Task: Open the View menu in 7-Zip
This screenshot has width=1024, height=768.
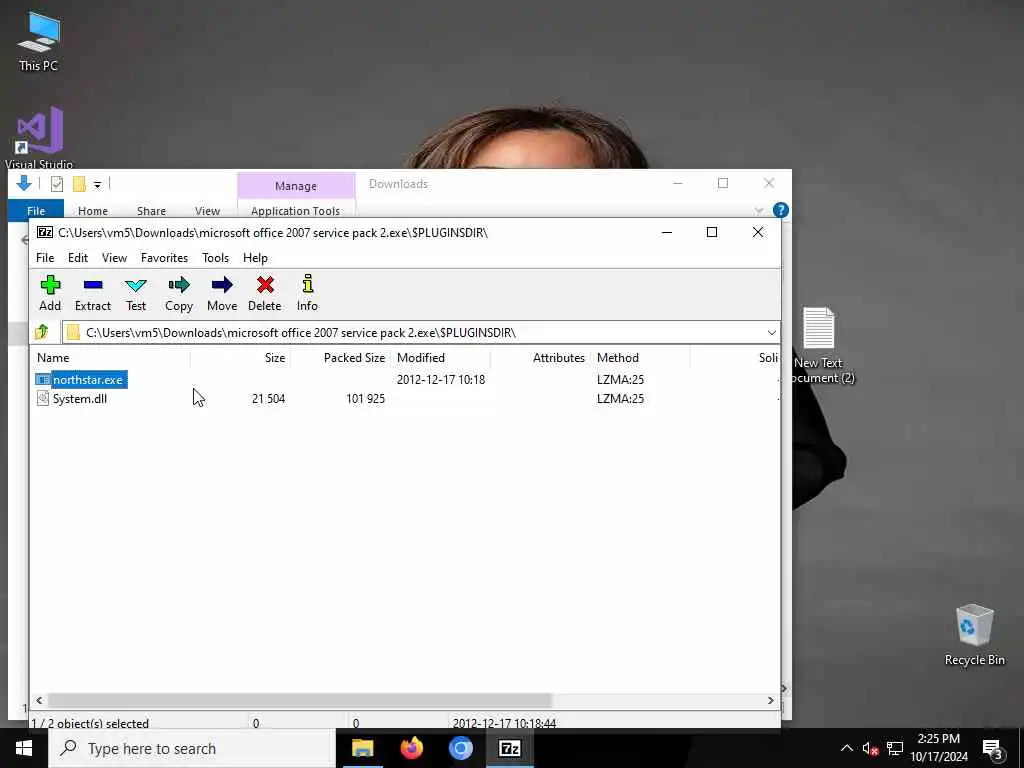Action: [x=114, y=258]
